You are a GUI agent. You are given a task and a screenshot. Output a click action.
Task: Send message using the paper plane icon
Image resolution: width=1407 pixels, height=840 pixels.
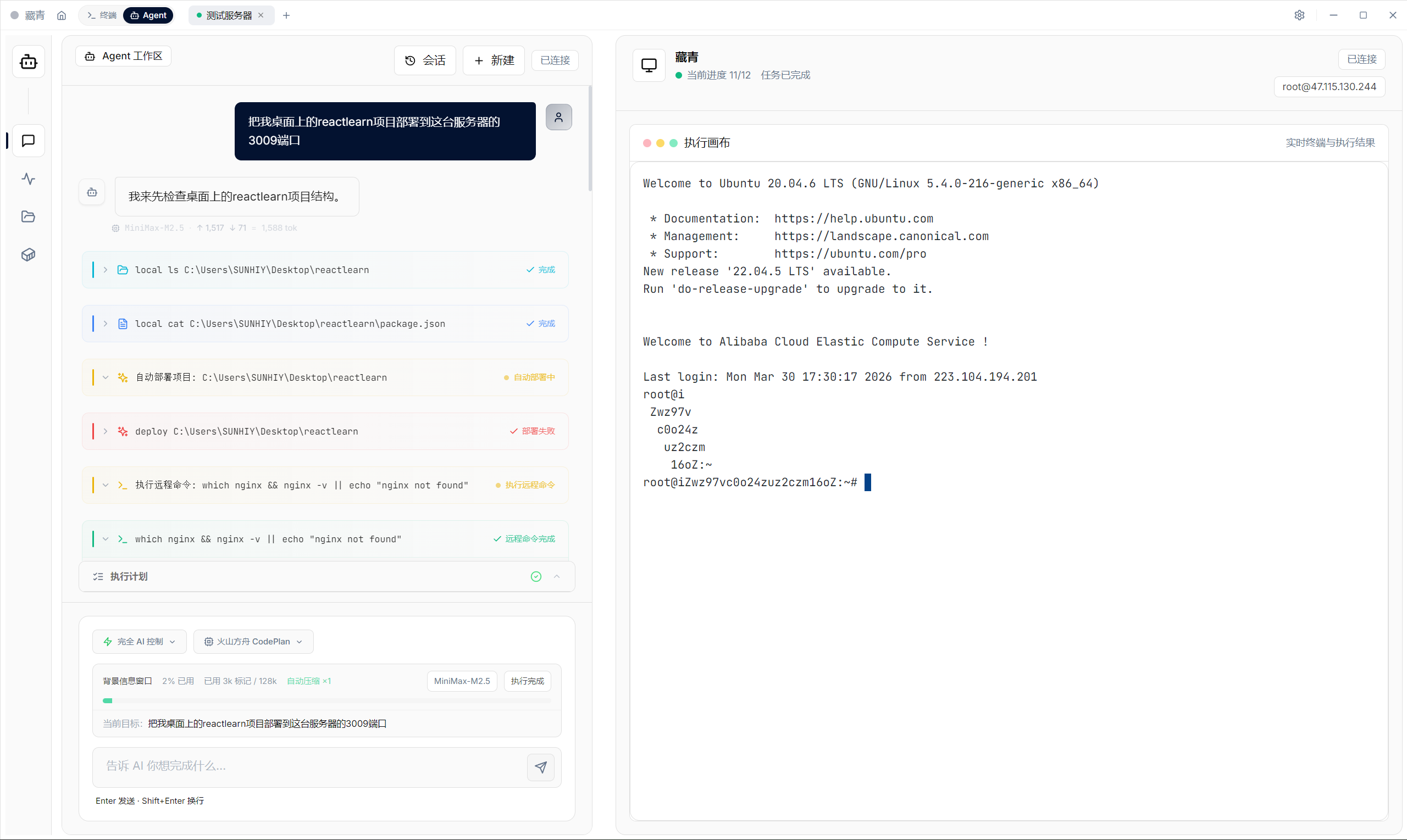coord(541,767)
